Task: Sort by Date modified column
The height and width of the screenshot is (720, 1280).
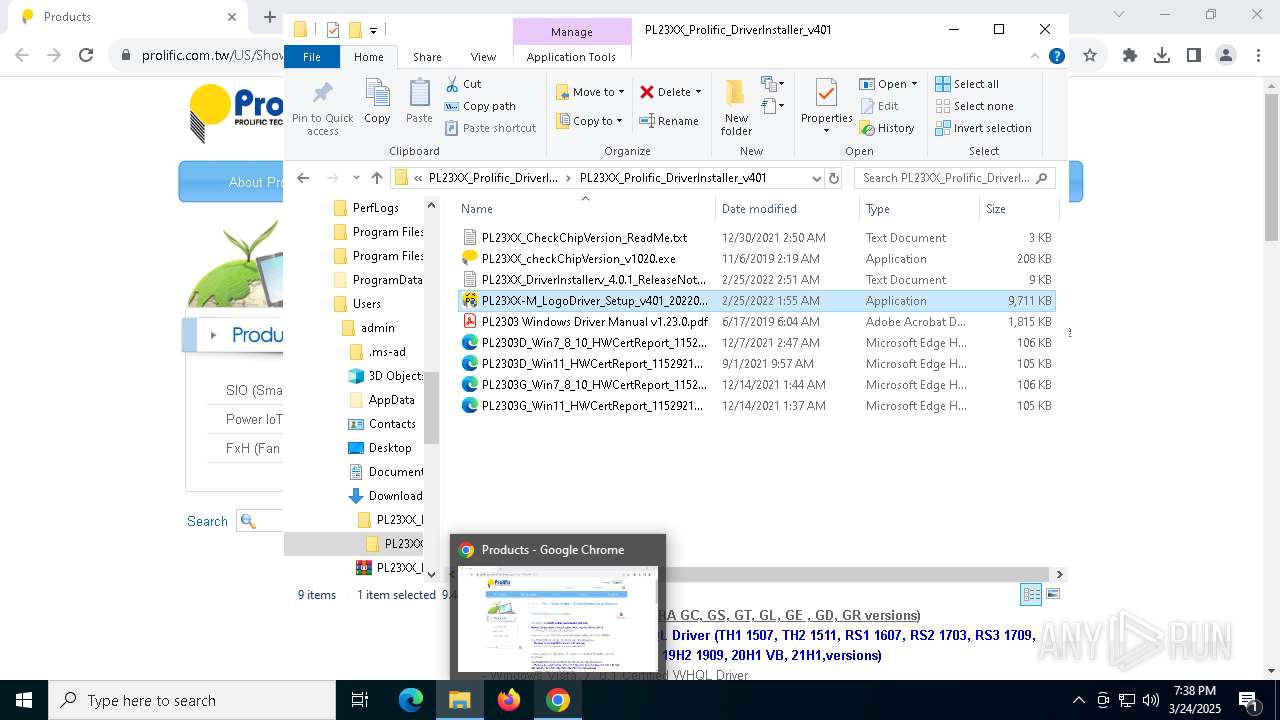Action: [787, 209]
